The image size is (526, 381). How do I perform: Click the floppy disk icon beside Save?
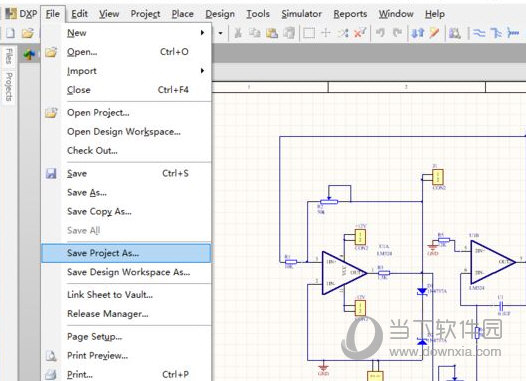(51, 173)
